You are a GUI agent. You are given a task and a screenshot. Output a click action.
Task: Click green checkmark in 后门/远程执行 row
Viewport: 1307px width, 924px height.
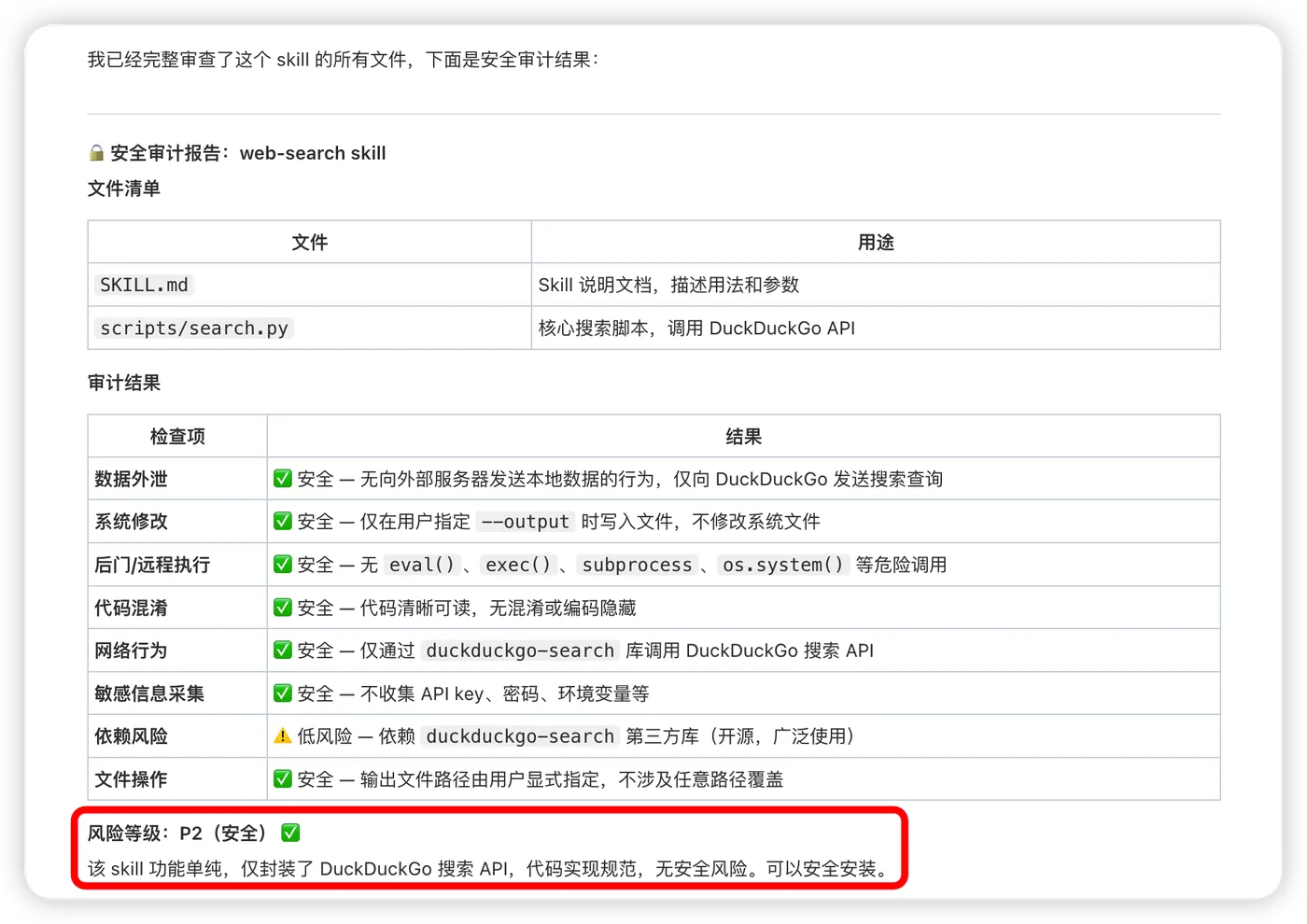click(283, 565)
